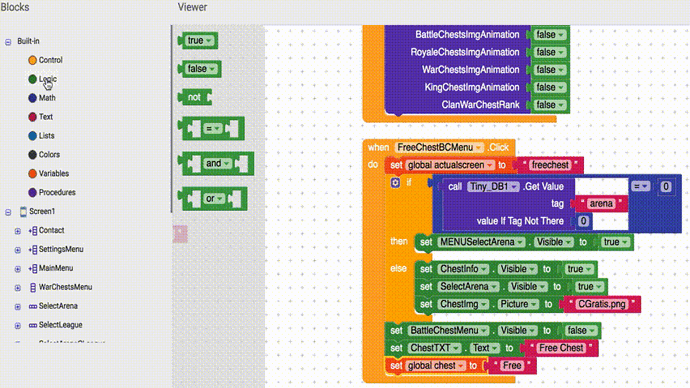Select the SelectArena component
The width and height of the screenshot is (690, 388).
tap(53, 306)
